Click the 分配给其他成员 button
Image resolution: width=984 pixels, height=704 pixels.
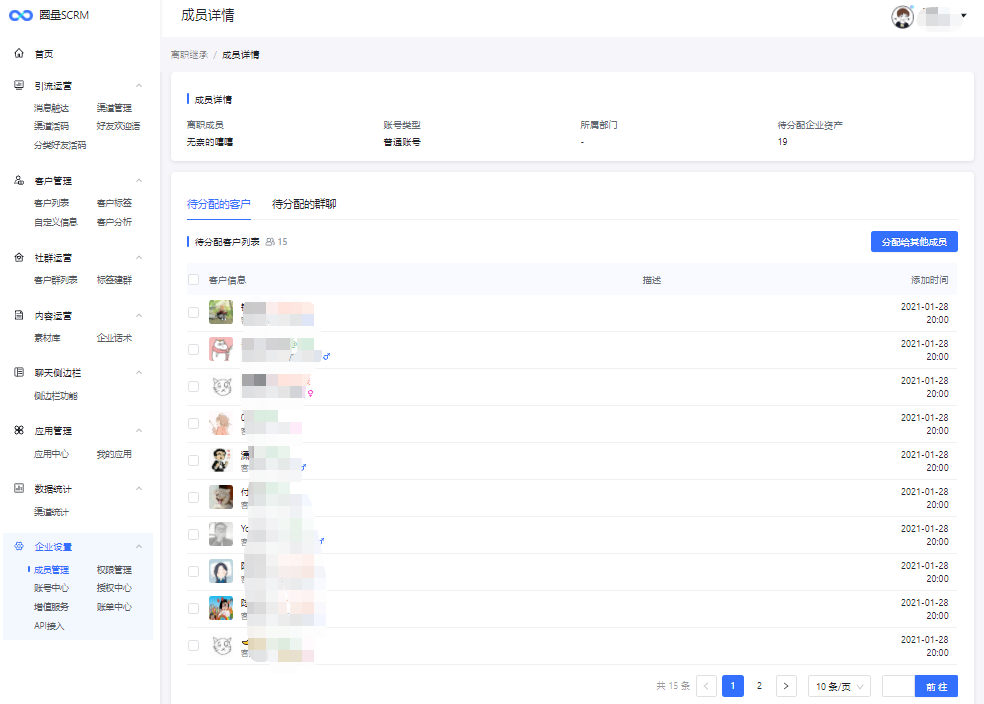(914, 242)
